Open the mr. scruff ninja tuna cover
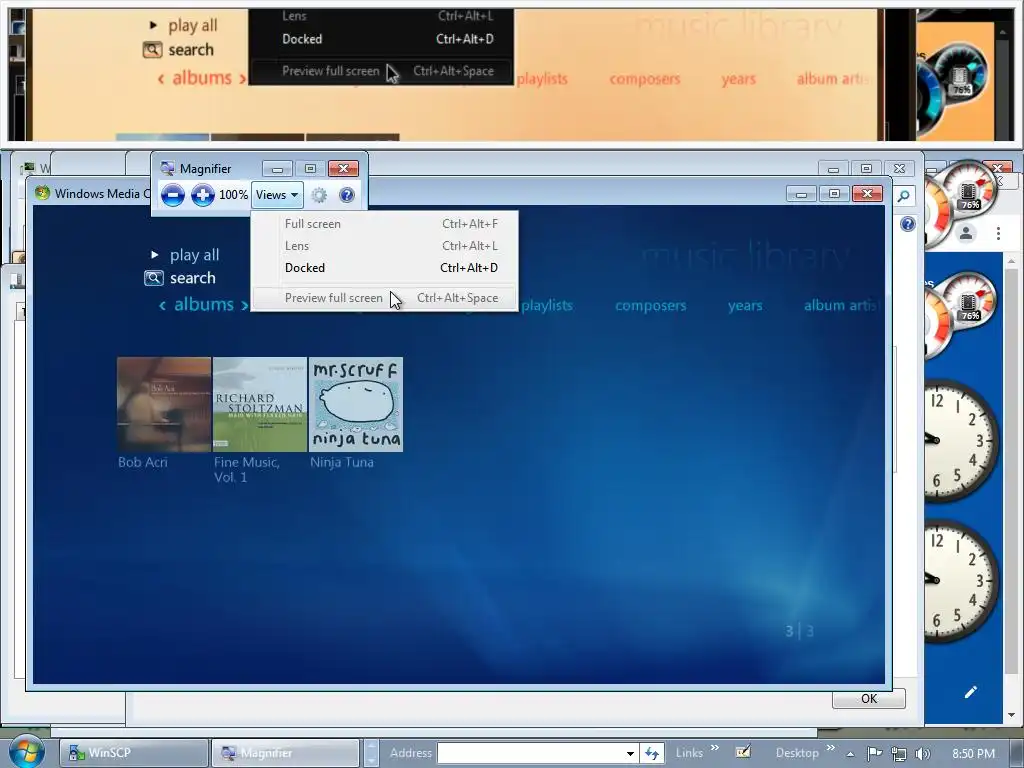The height and width of the screenshot is (768, 1024). pyautogui.click(x=356, y=404)
